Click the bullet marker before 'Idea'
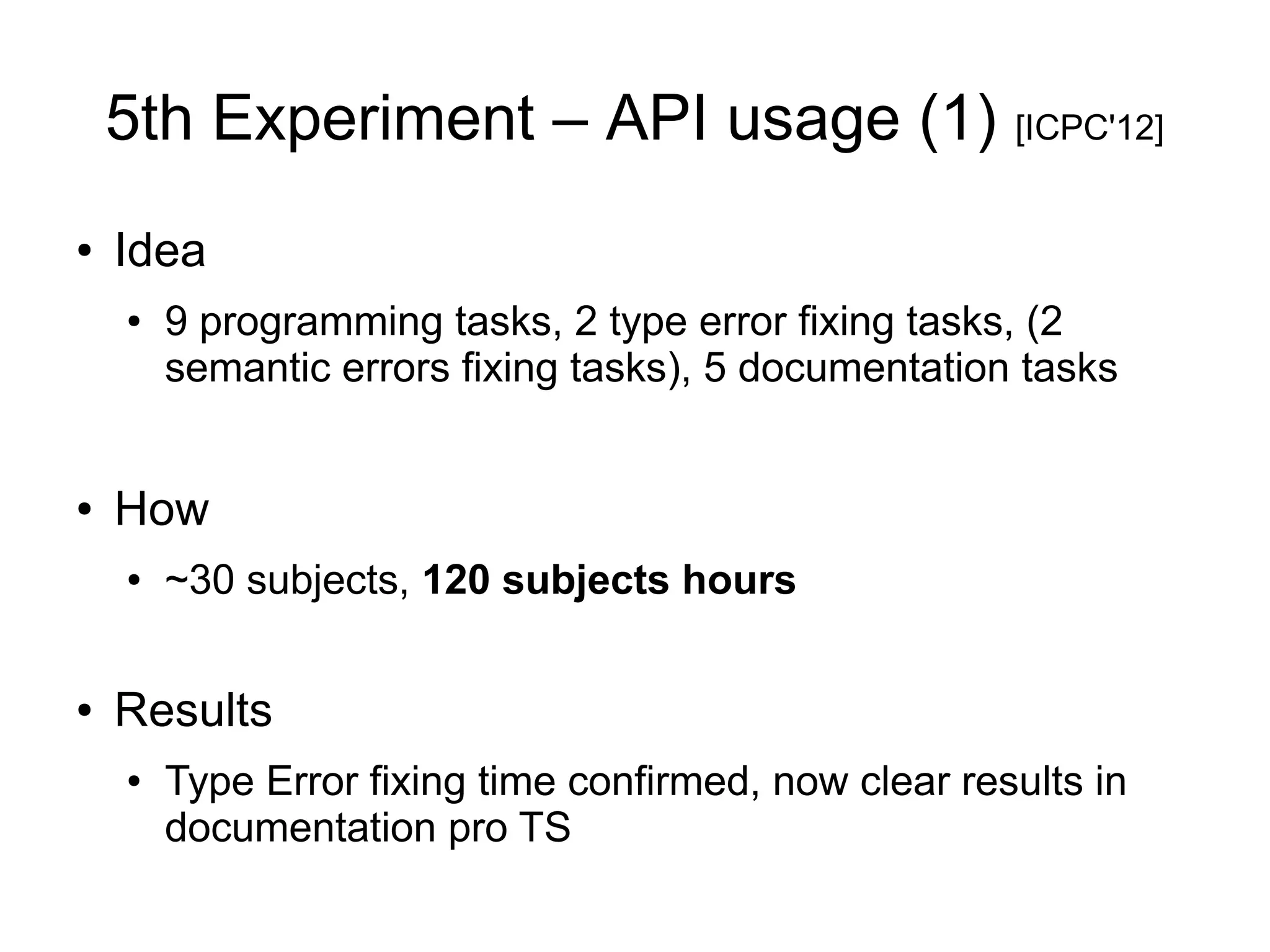Image resolution: width=1270 pixels, height=952 pixels. tap(85, 252)
